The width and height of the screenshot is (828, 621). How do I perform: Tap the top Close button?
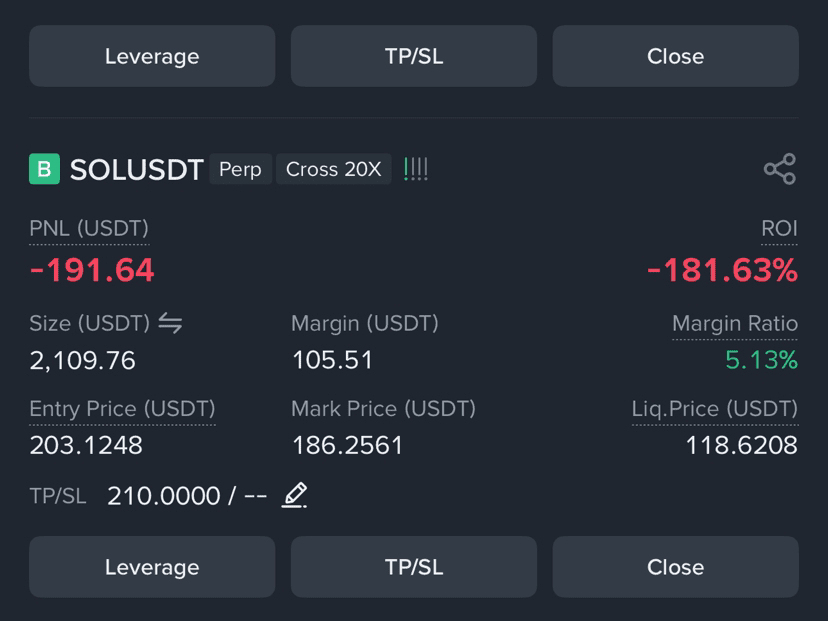point(675,56)
